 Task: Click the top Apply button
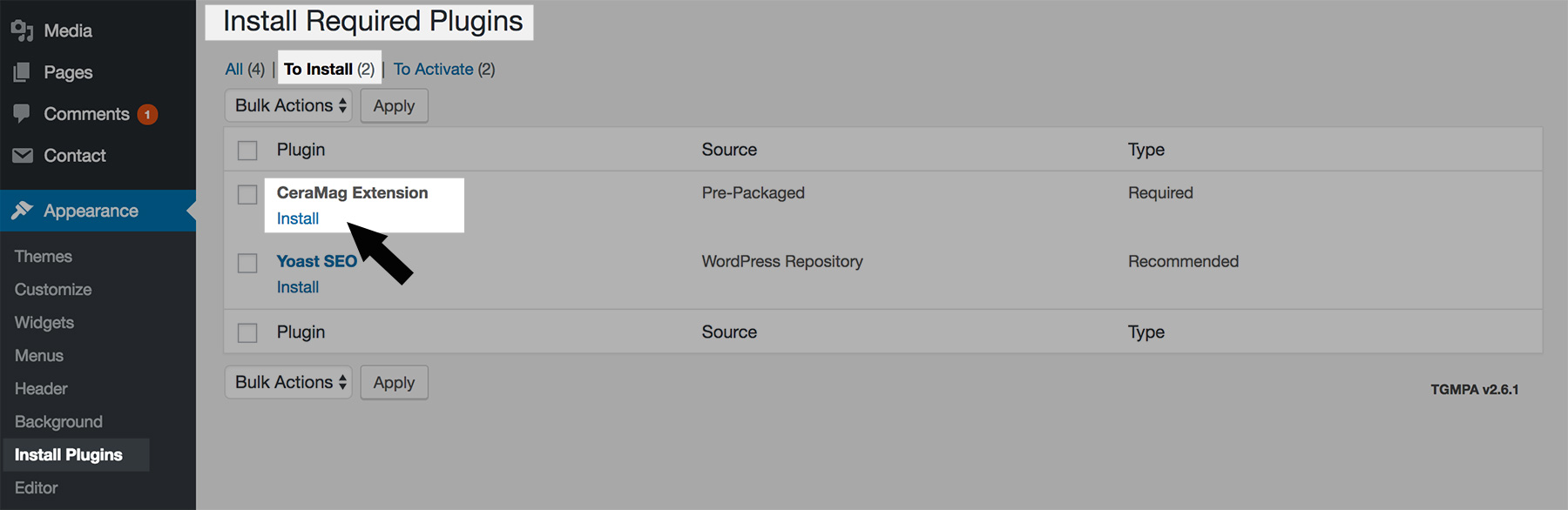coord(394,106)
